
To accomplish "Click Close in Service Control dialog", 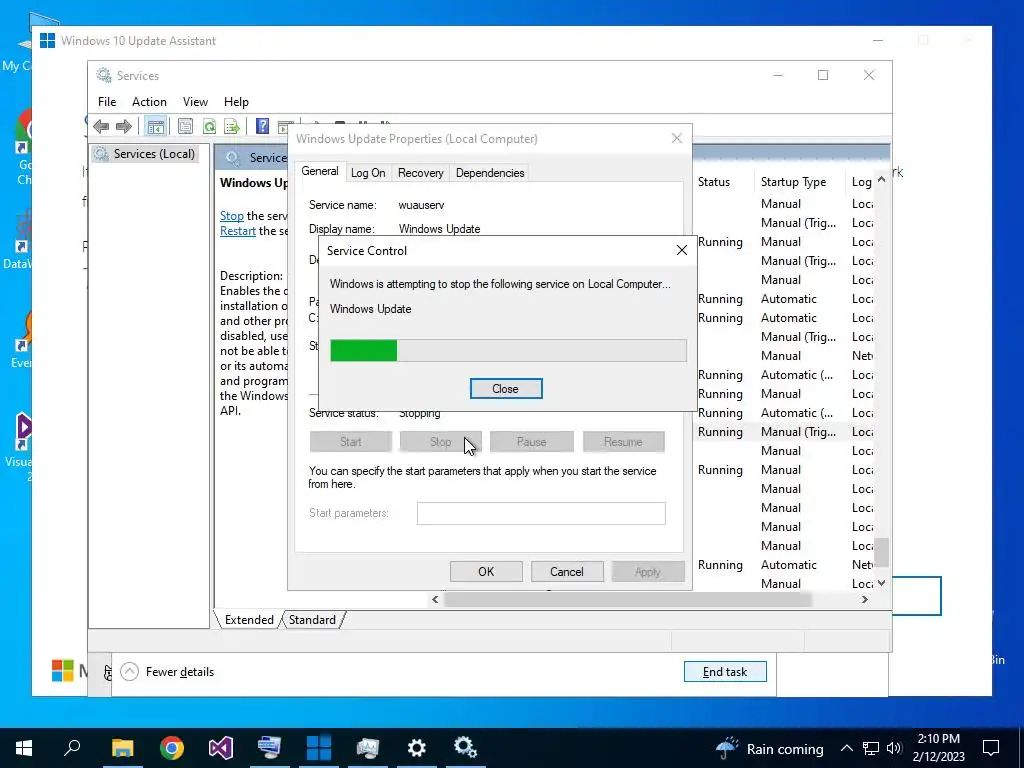I will (x=505, y=389).
